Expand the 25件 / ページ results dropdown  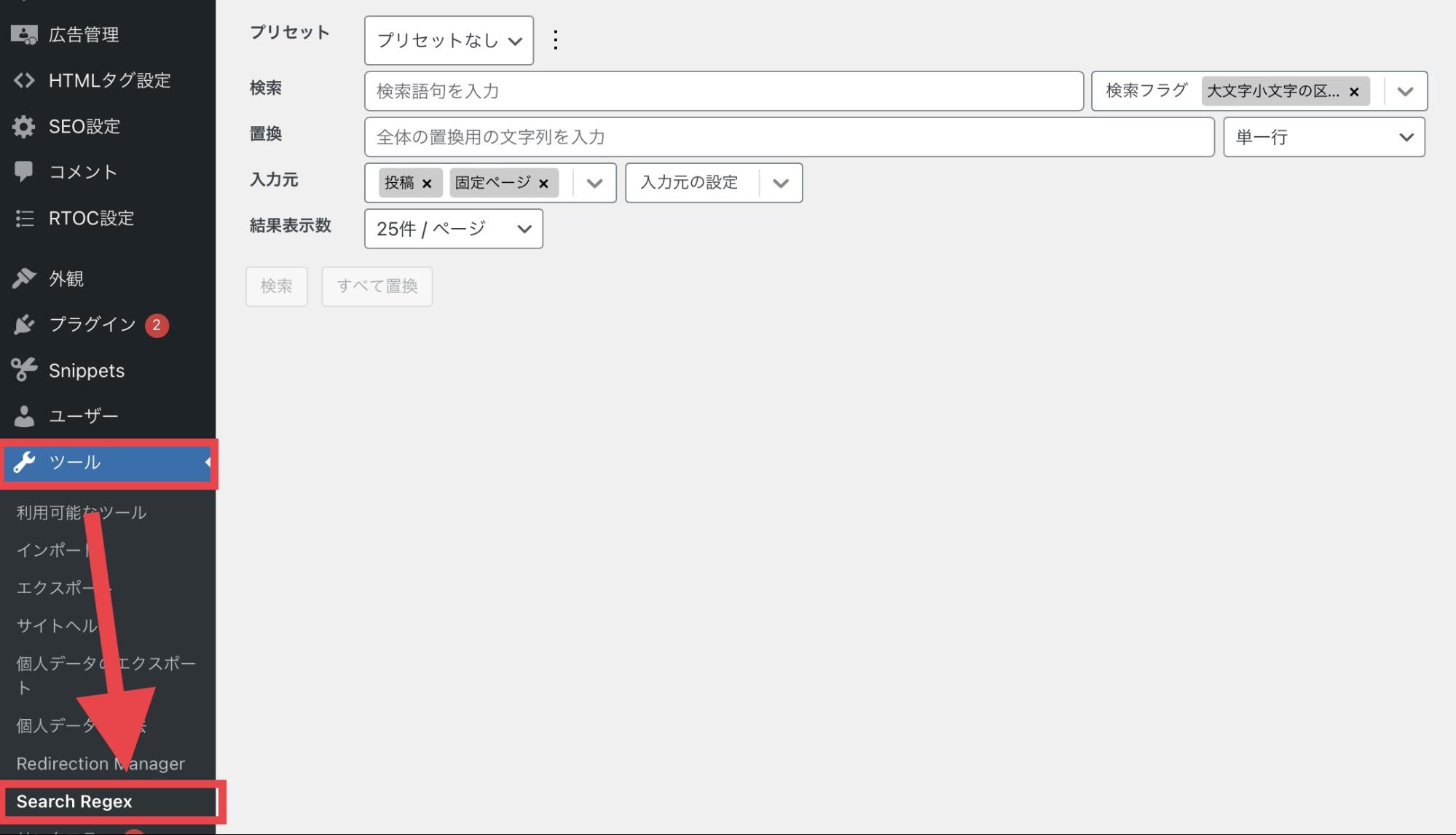(x=453, y=229)
